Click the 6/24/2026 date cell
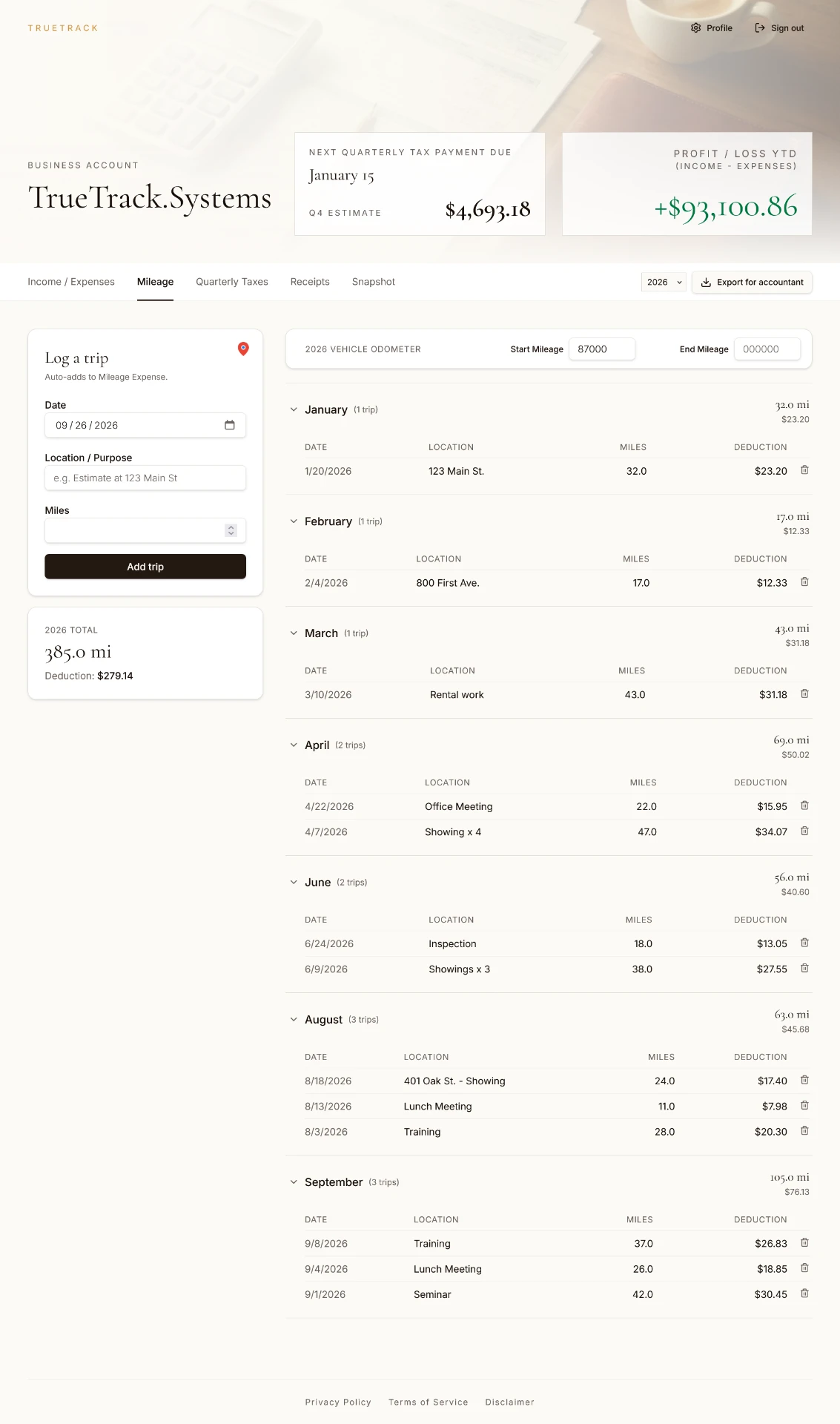This screenshot has height=1424, width=840. pos(329,943)
